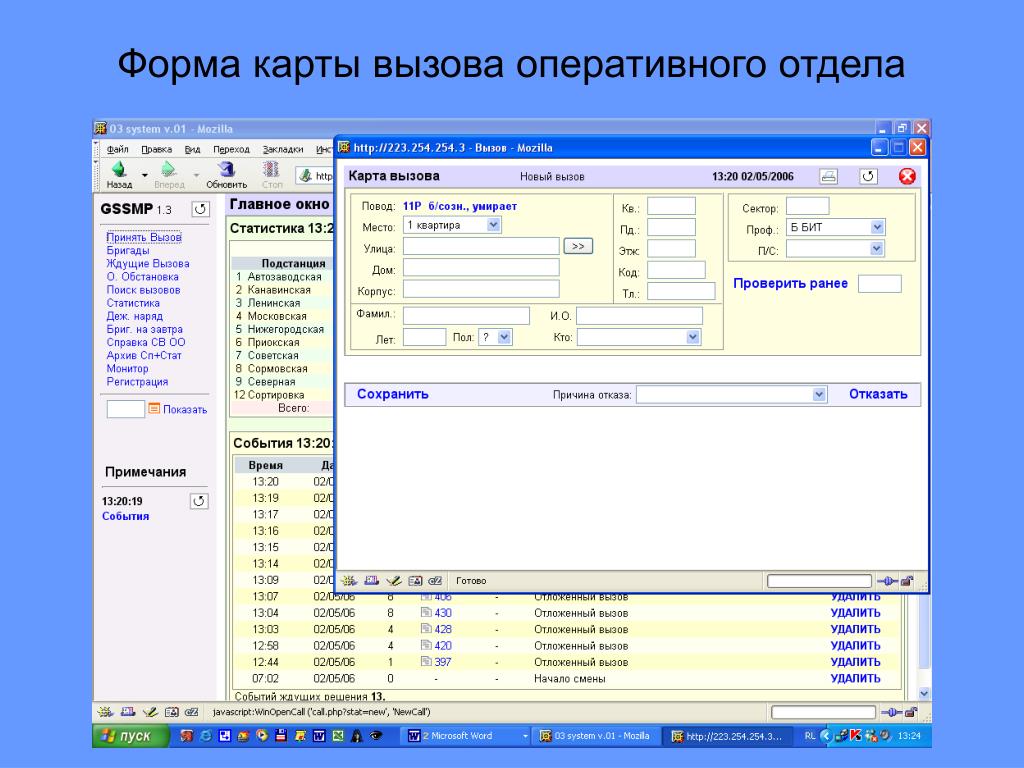Click the refresh icon next to GSSMP 1.3
The width and height of the screenshot is (1024, 768).
(x=200, y=209)
